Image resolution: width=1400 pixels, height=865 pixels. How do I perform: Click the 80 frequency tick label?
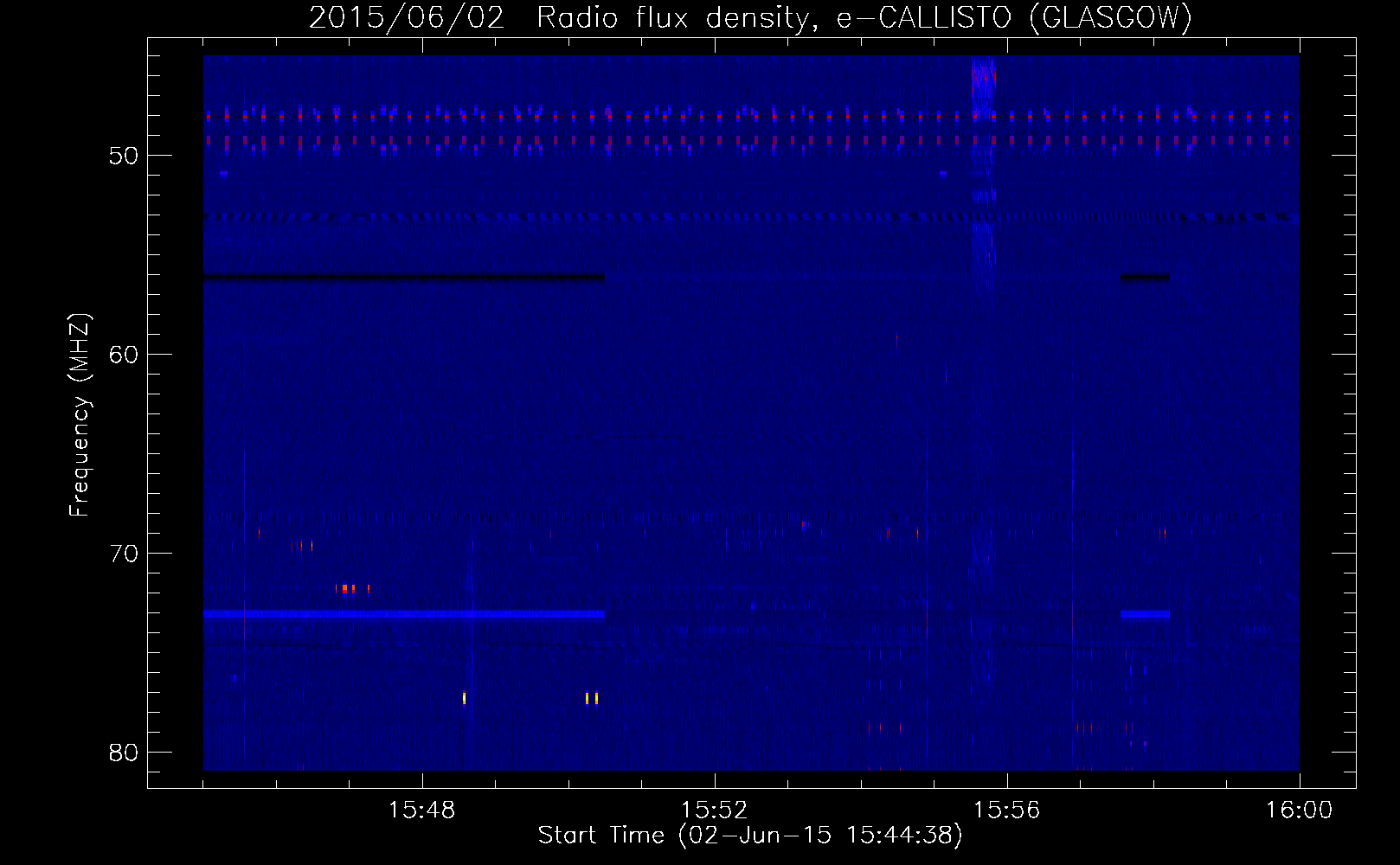124,753
